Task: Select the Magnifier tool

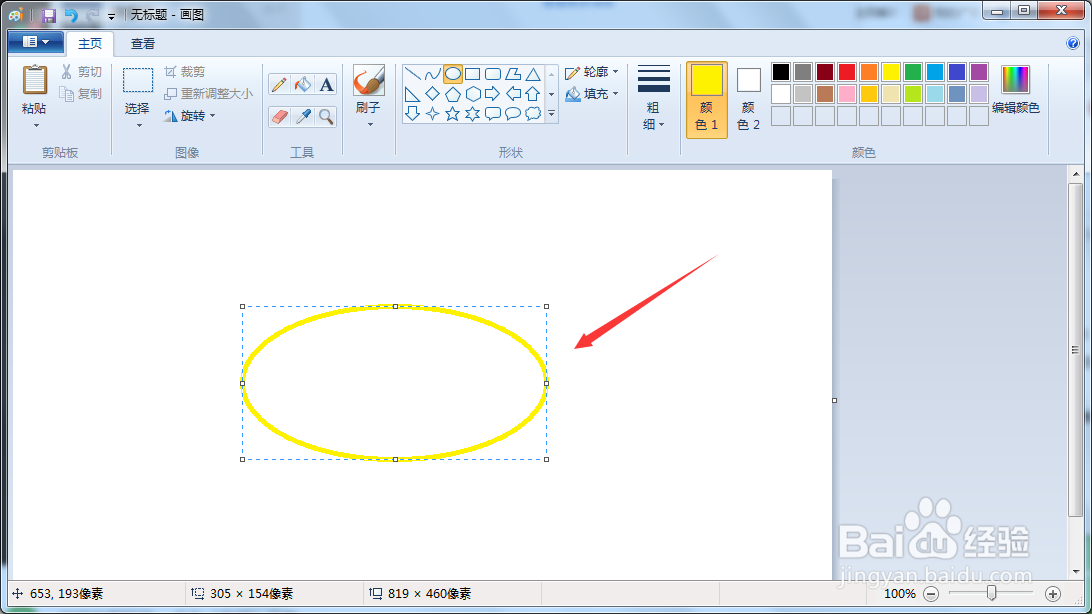Action: coord(326,116)
